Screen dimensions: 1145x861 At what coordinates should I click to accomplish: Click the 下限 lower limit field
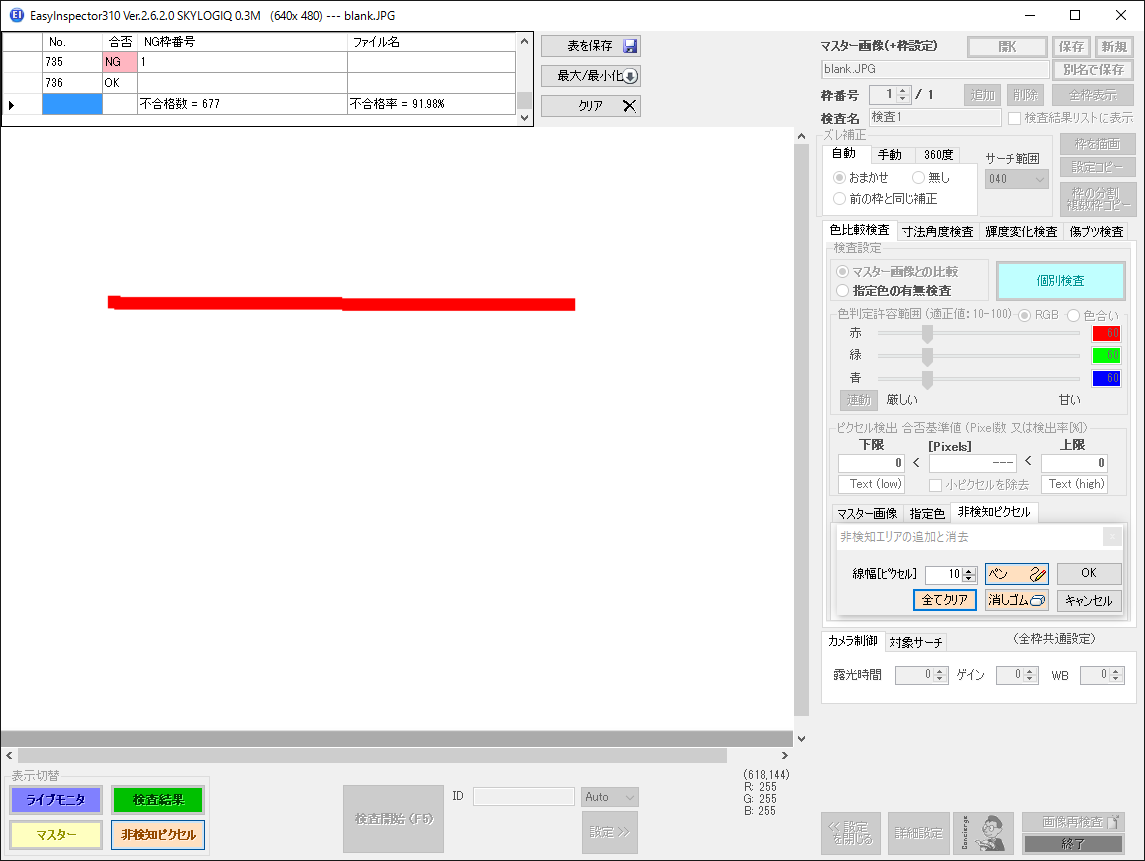click(x=871, y=463)
